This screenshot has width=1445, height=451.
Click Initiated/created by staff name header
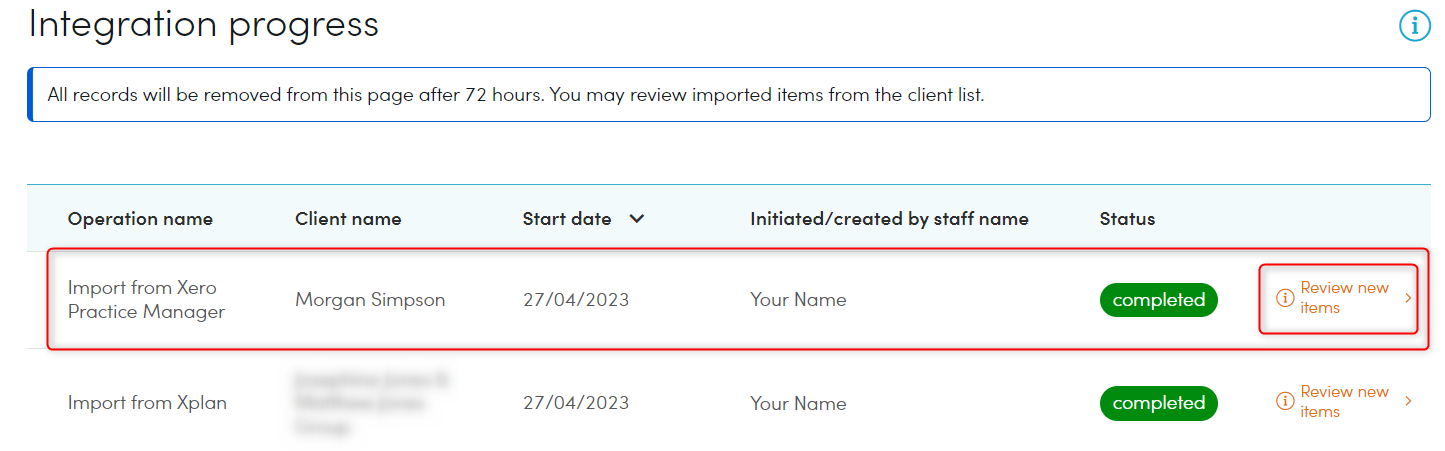(889, 219)
